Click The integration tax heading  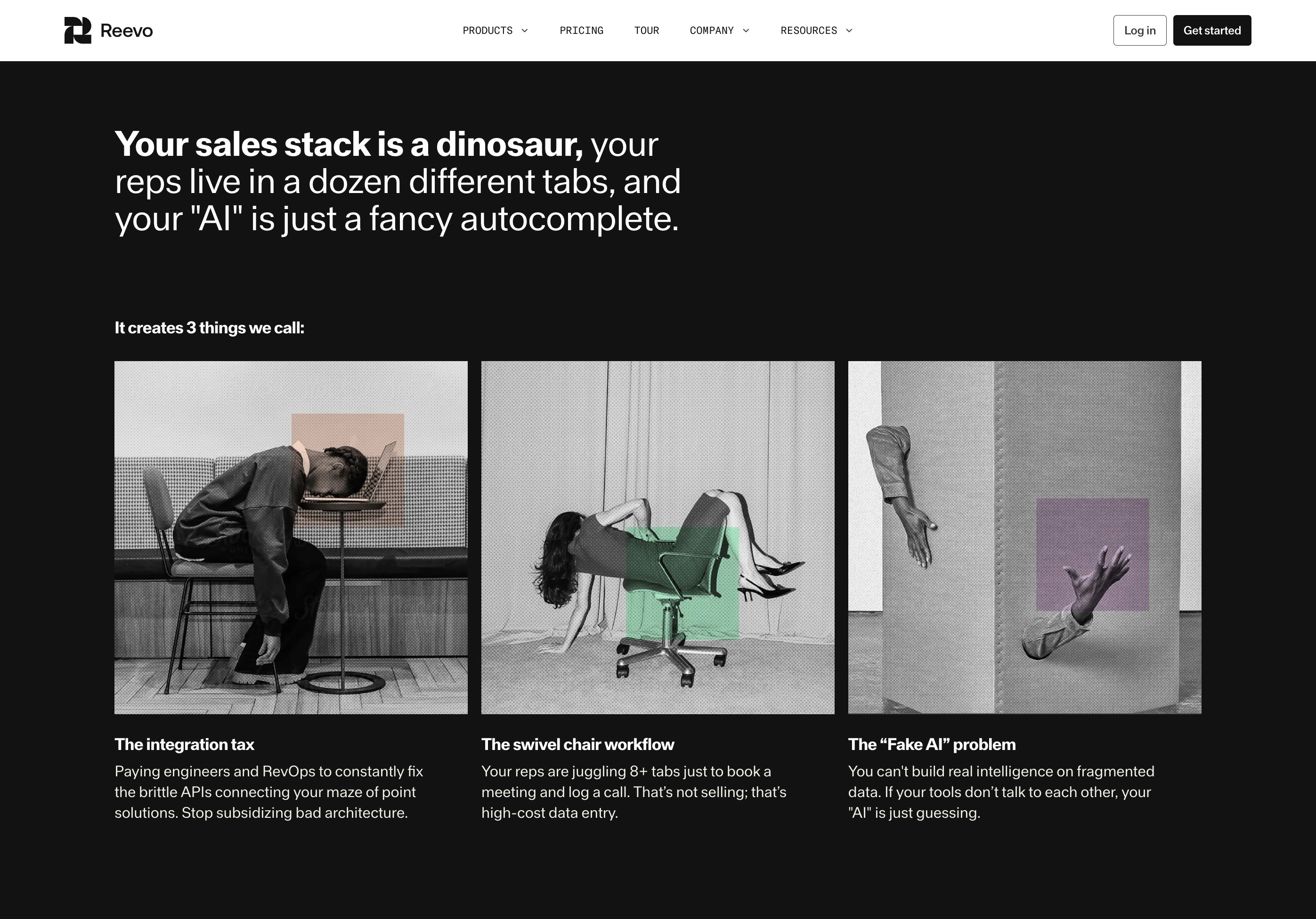(184, 744)
